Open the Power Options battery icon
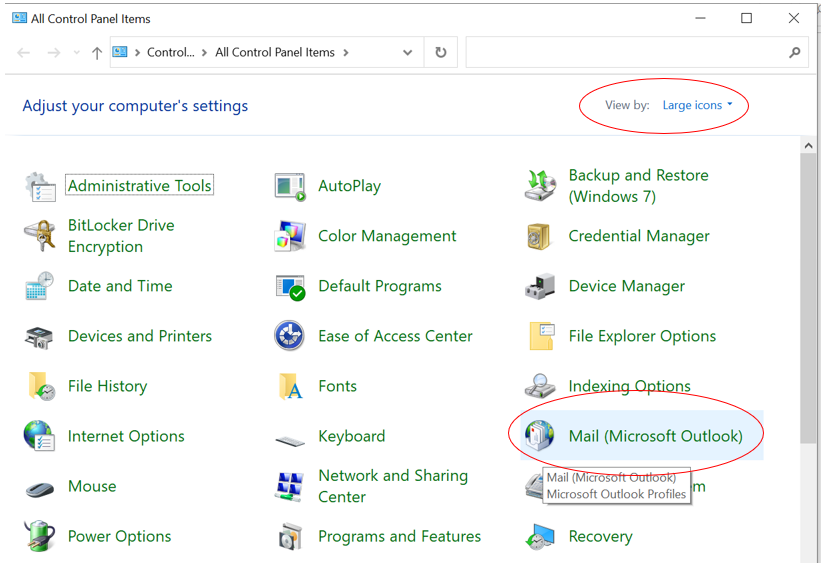Viewport: 824px width, 568px height. [40, 536]
